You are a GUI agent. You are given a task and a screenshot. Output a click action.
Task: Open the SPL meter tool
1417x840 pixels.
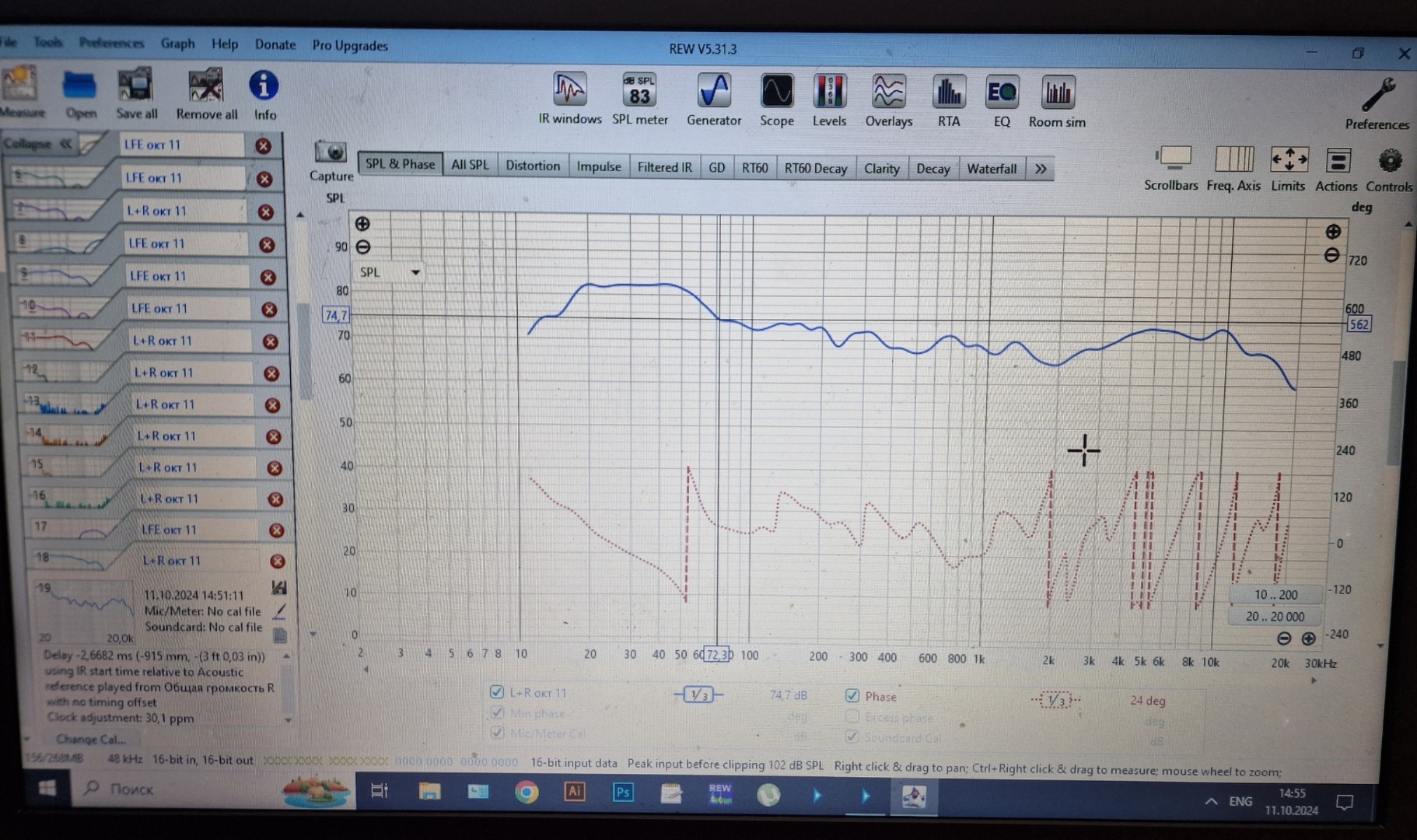coord(639,99)
